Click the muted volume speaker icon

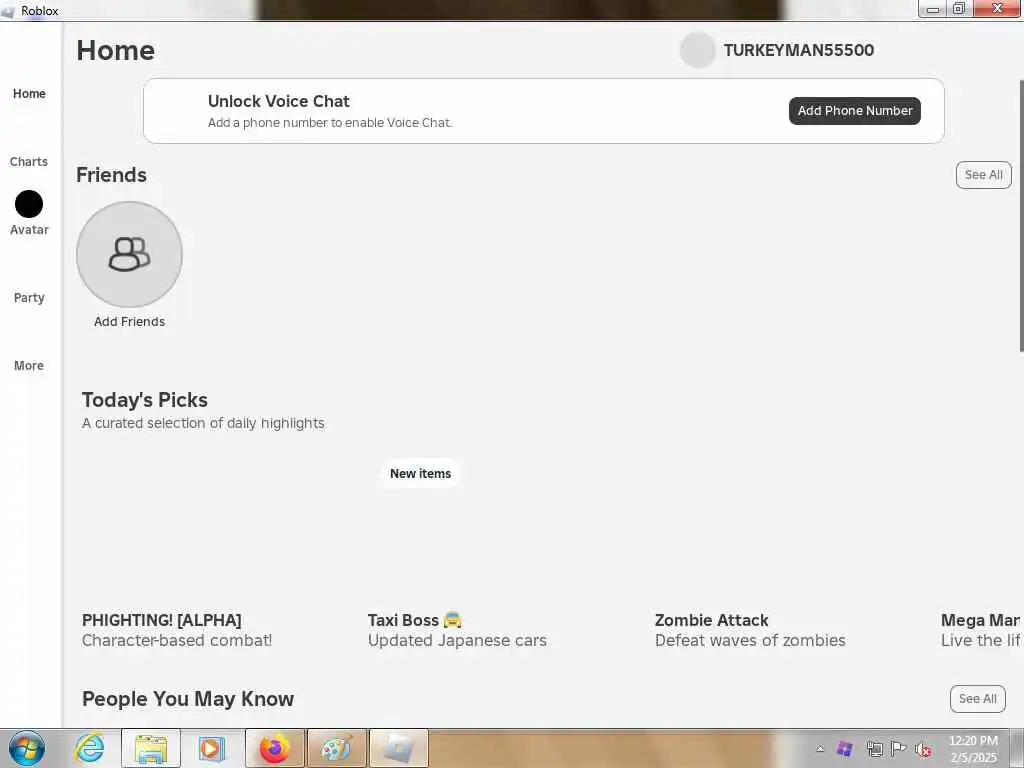point(923,750)
